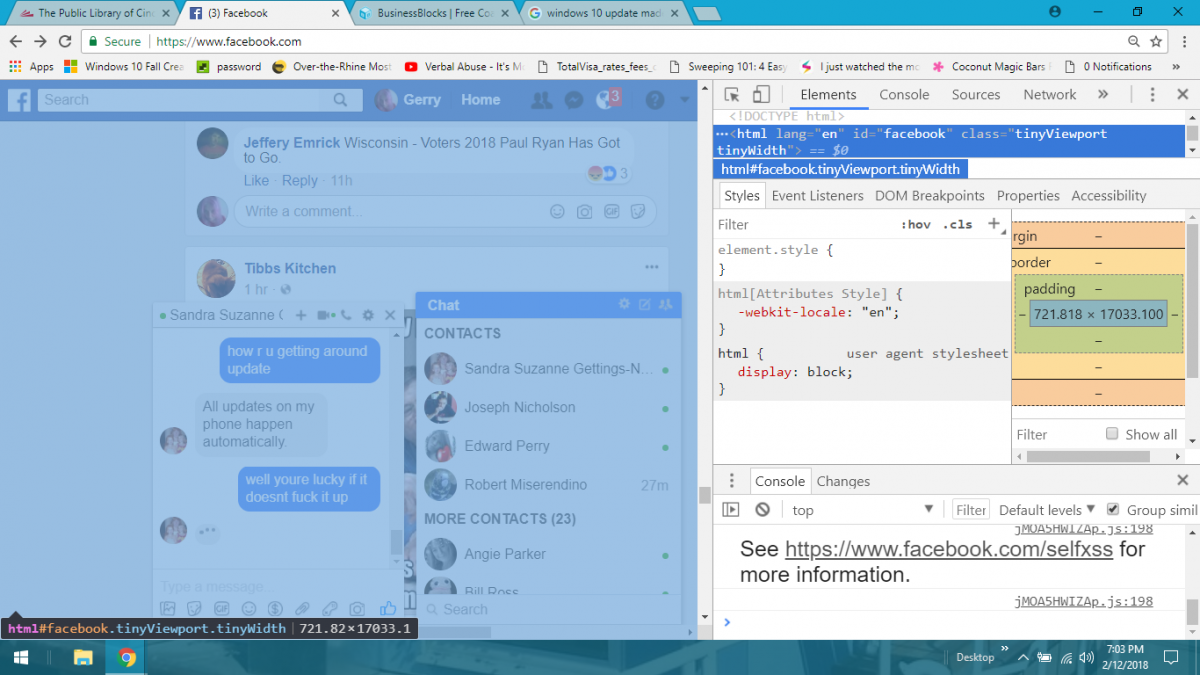Screen dimensions: 1200x675
Task: Toggle the :hov element state pane
Action: (x=916, y=224)
